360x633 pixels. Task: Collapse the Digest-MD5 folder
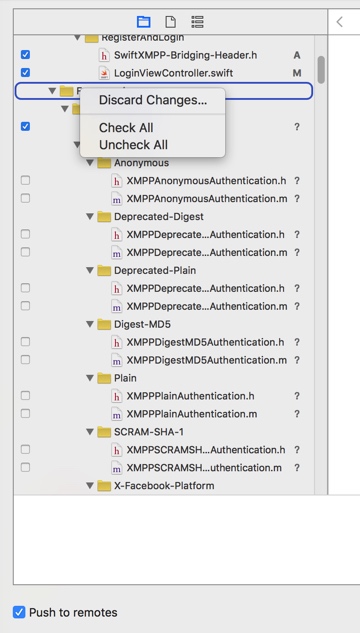90,324
